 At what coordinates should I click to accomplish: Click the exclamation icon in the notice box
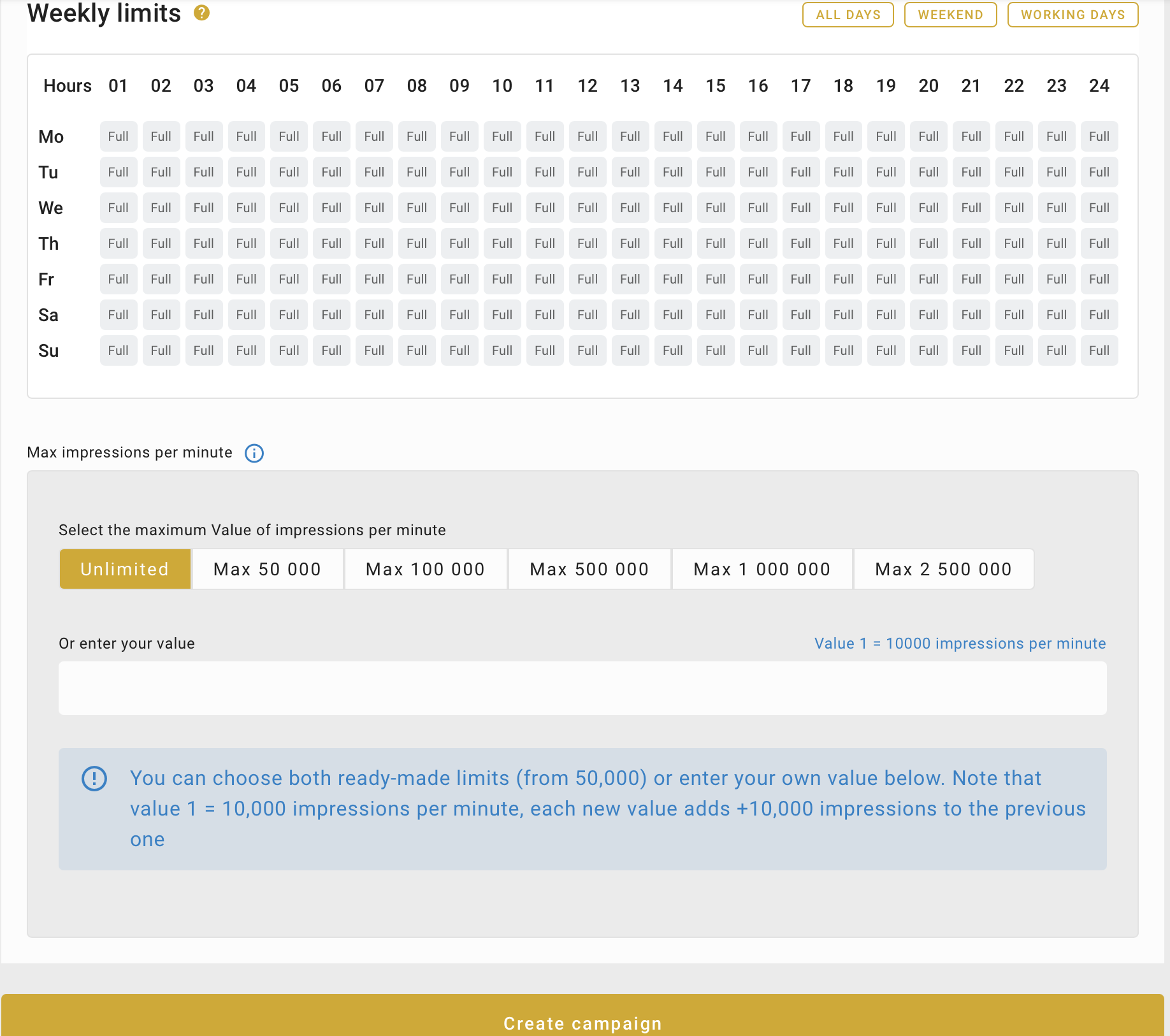[x=94, y=778]
